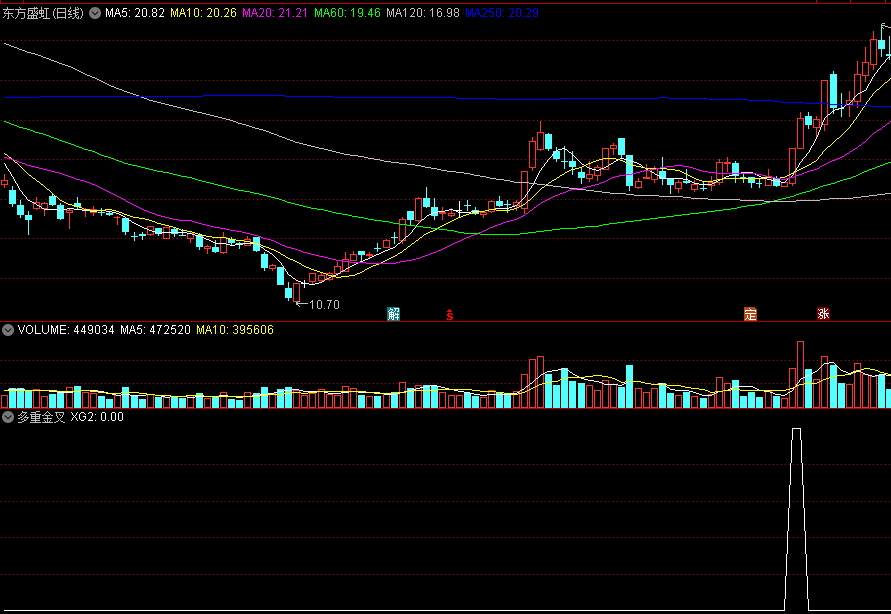Select the 东方盛虹 (日线) chart title
The height and width of the screenshot is (614, 891).
pyautogui.click(x=43, y=13)
